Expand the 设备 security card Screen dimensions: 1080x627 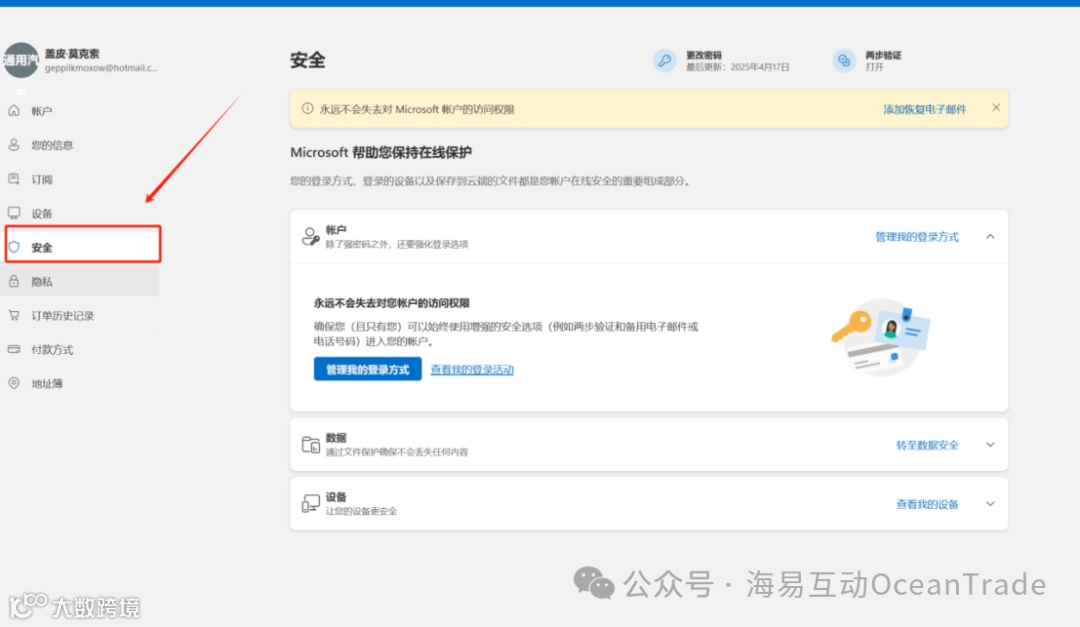(990, 504)
